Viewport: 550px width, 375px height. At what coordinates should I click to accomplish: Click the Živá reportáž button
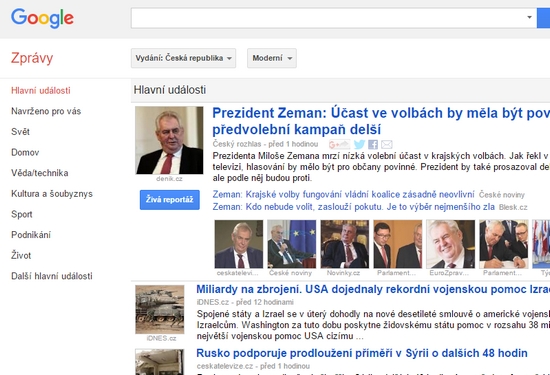(170, 200)
